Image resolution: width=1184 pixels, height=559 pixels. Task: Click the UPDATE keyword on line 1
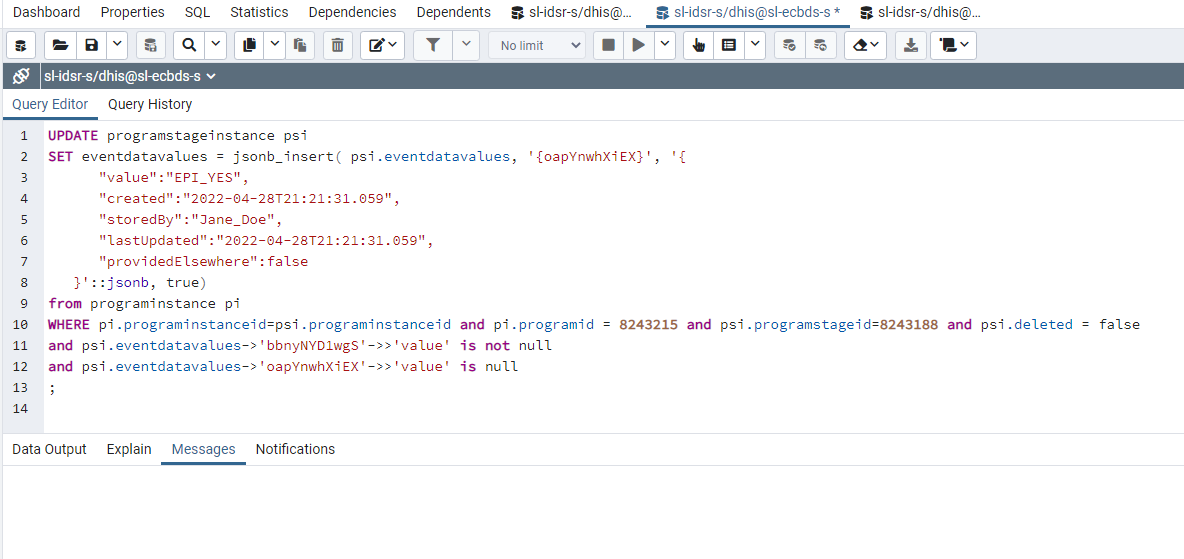73,136
